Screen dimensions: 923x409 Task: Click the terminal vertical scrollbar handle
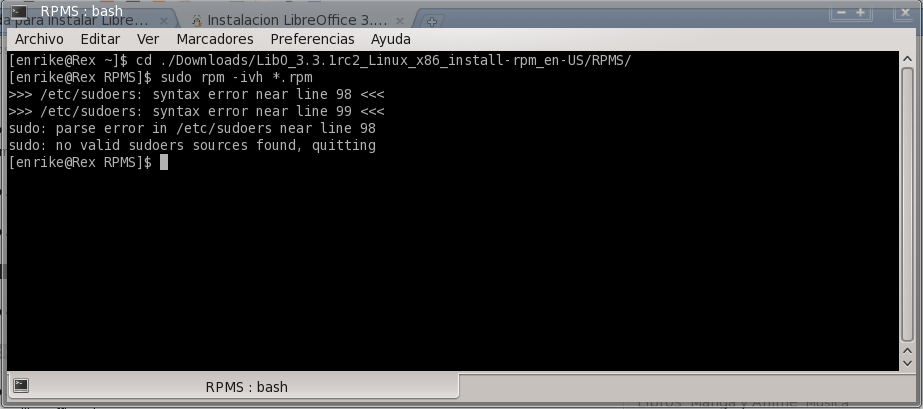click(908, 204)
